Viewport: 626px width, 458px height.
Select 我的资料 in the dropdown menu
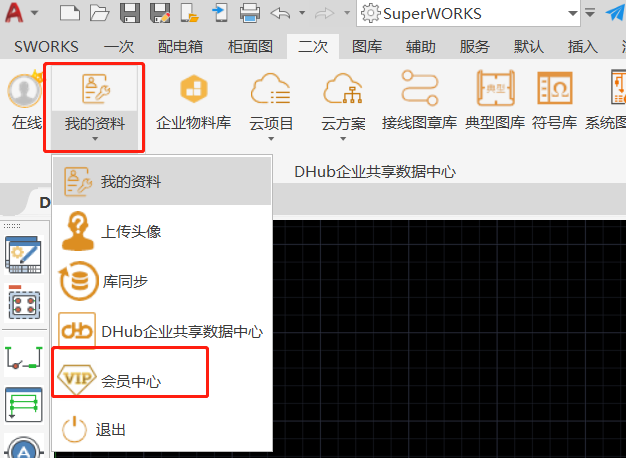pyautogui.click(x=162, y=181)
